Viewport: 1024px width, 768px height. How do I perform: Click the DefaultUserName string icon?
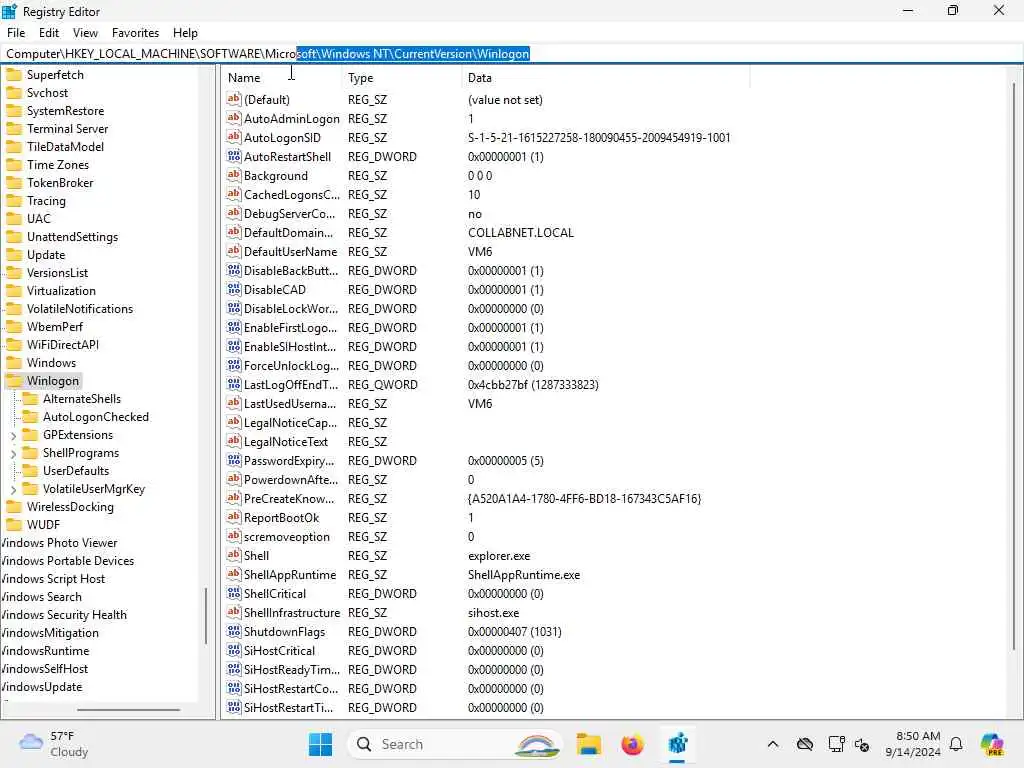pos(234,251)
